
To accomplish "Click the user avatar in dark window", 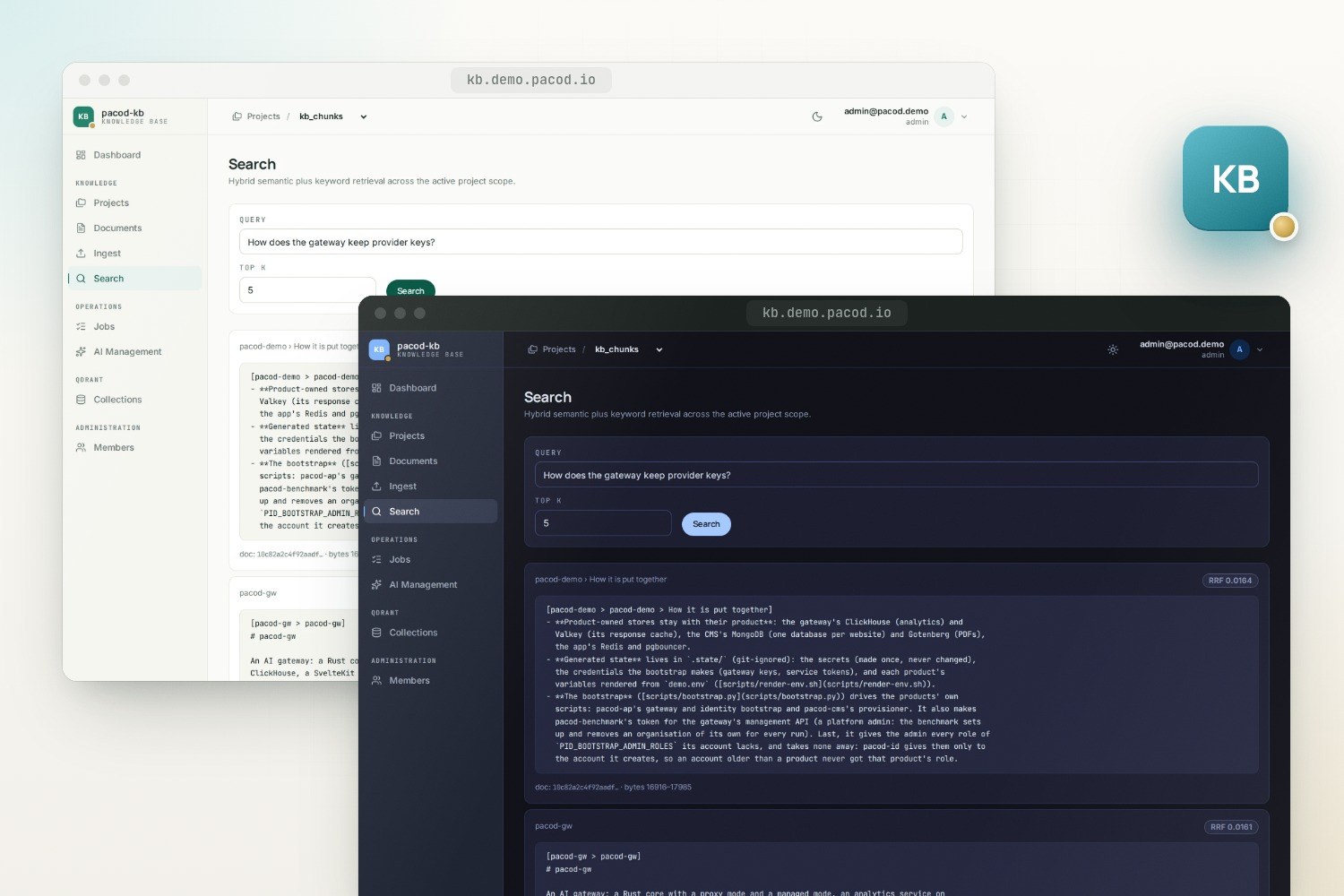I will (1240, 349).
